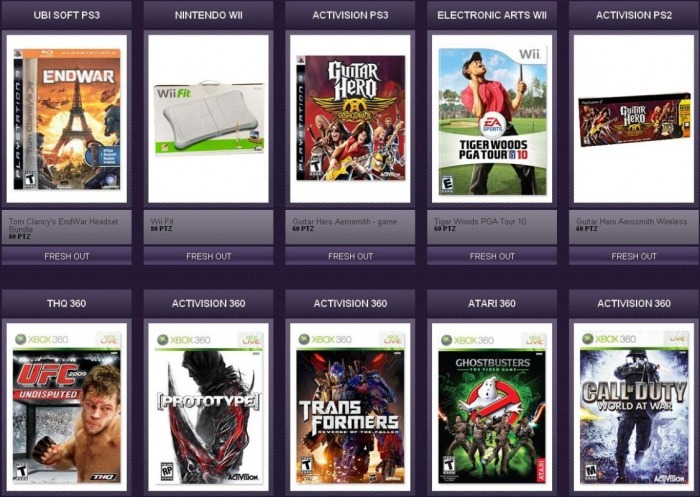Select the Transformers Revenge of the Fallen cover
700x497 pixels.
350,407
